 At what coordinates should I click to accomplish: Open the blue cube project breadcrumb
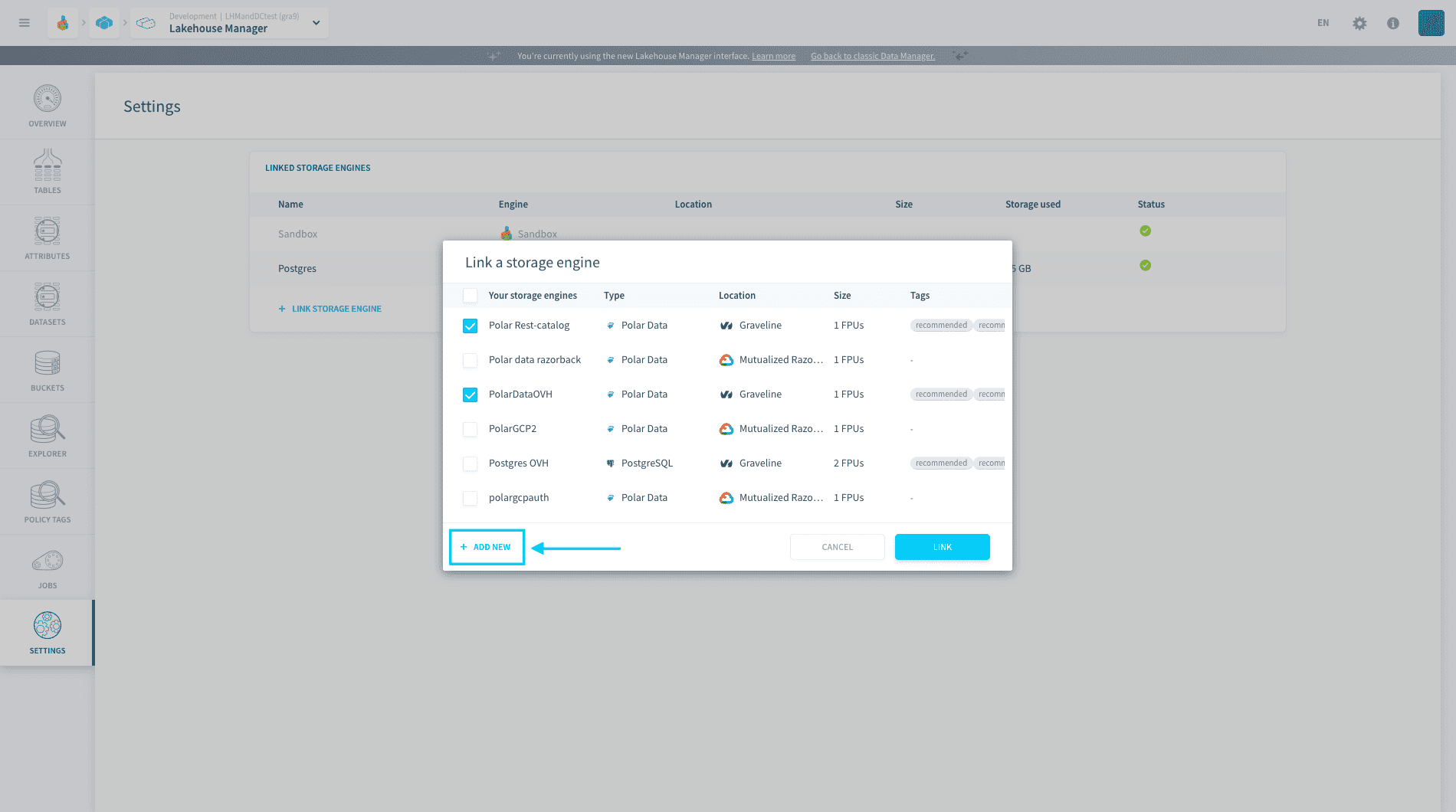pyautogui.click(x=104, y=23)
